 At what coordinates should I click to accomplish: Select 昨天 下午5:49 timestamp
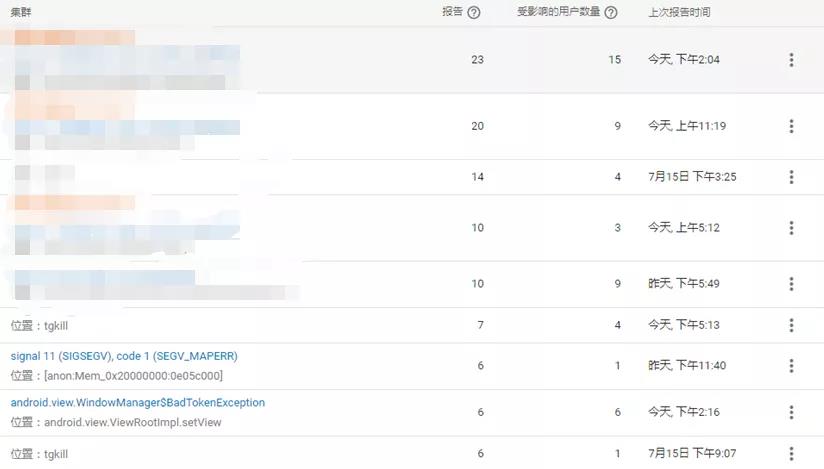[x=684, y=283]
